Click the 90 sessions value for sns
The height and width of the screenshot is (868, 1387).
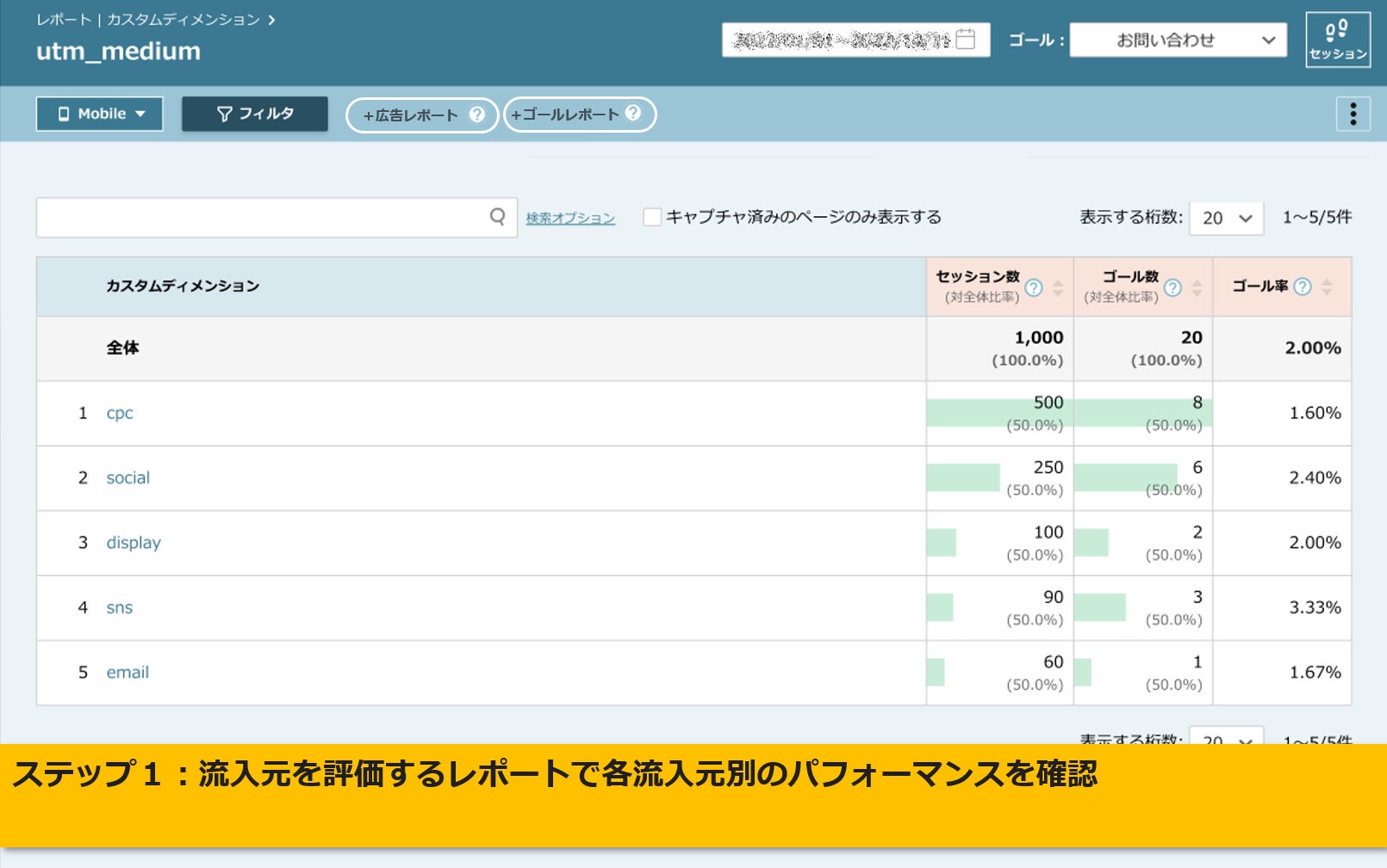(1054, 597)
